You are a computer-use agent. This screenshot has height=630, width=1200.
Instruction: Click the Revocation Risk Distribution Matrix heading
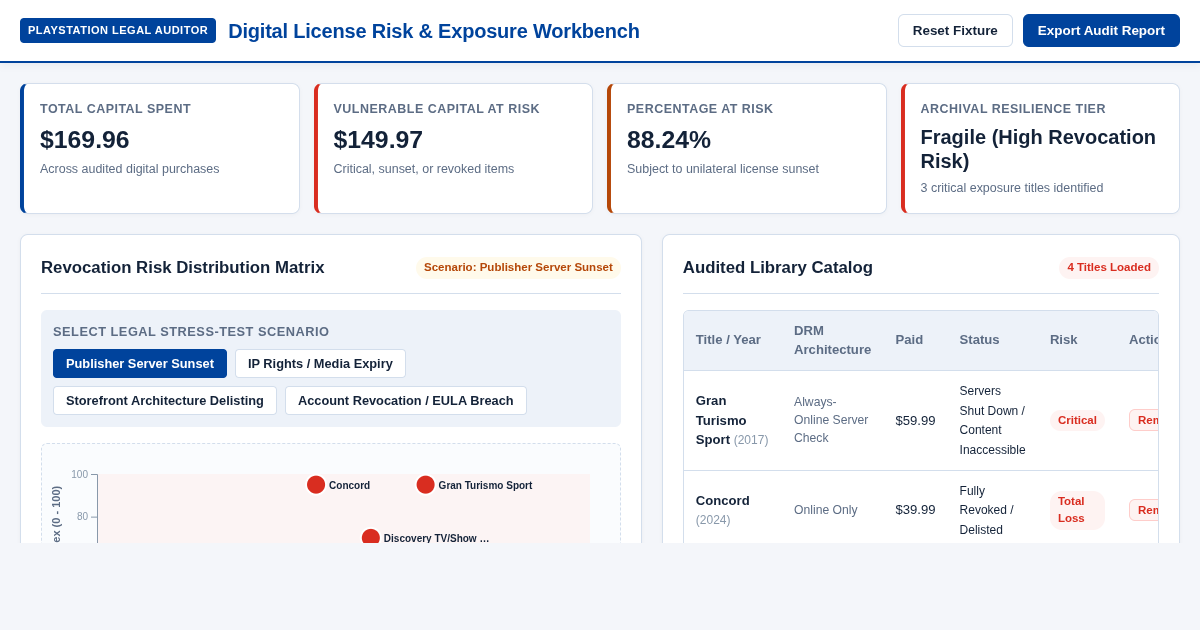pos(183,268)
